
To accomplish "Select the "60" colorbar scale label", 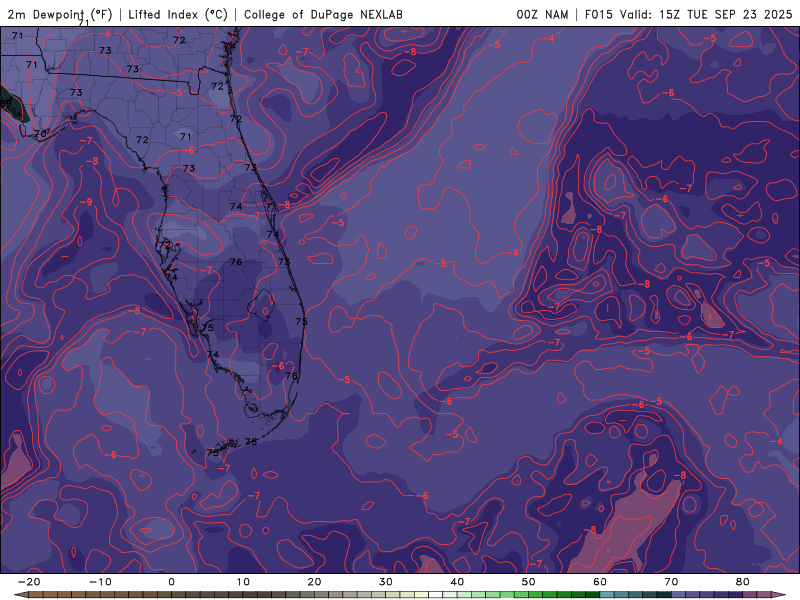I will (x=600, y=582).
